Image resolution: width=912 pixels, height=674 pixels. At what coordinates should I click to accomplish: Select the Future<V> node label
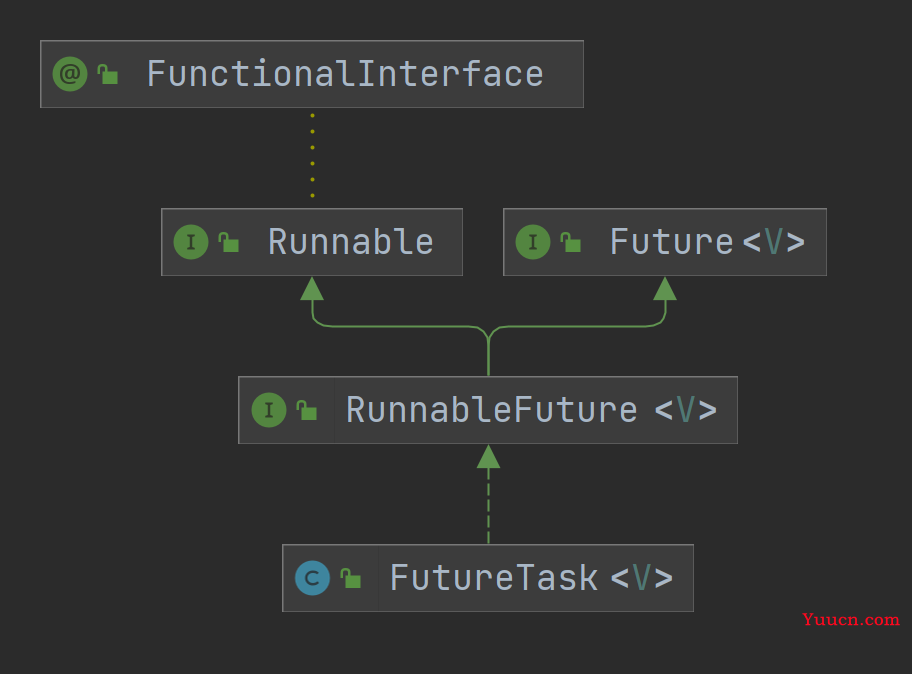pyautogui.click(x=707, y=242)
